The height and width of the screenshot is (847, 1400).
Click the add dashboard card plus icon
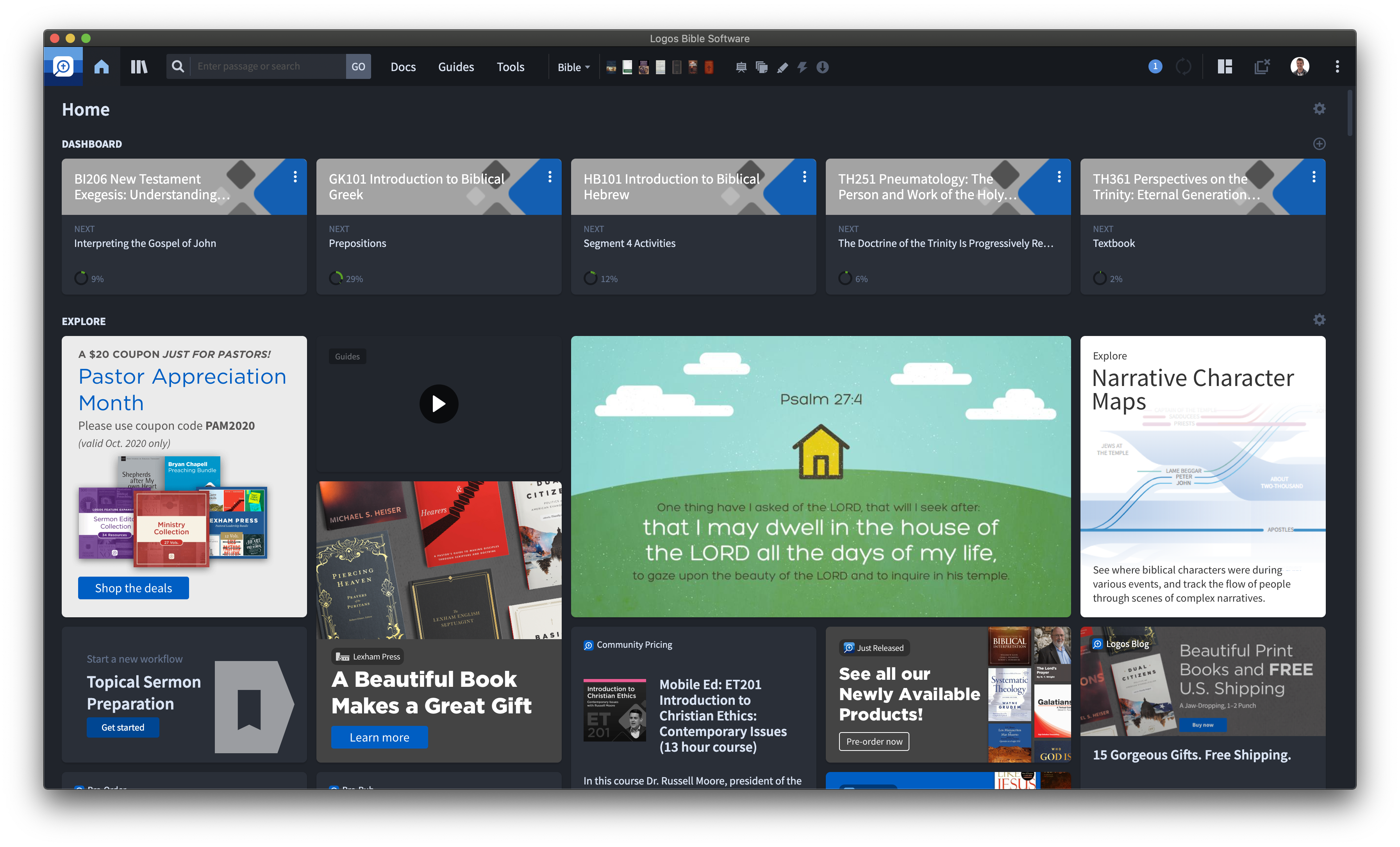(x=1319, y=144)
